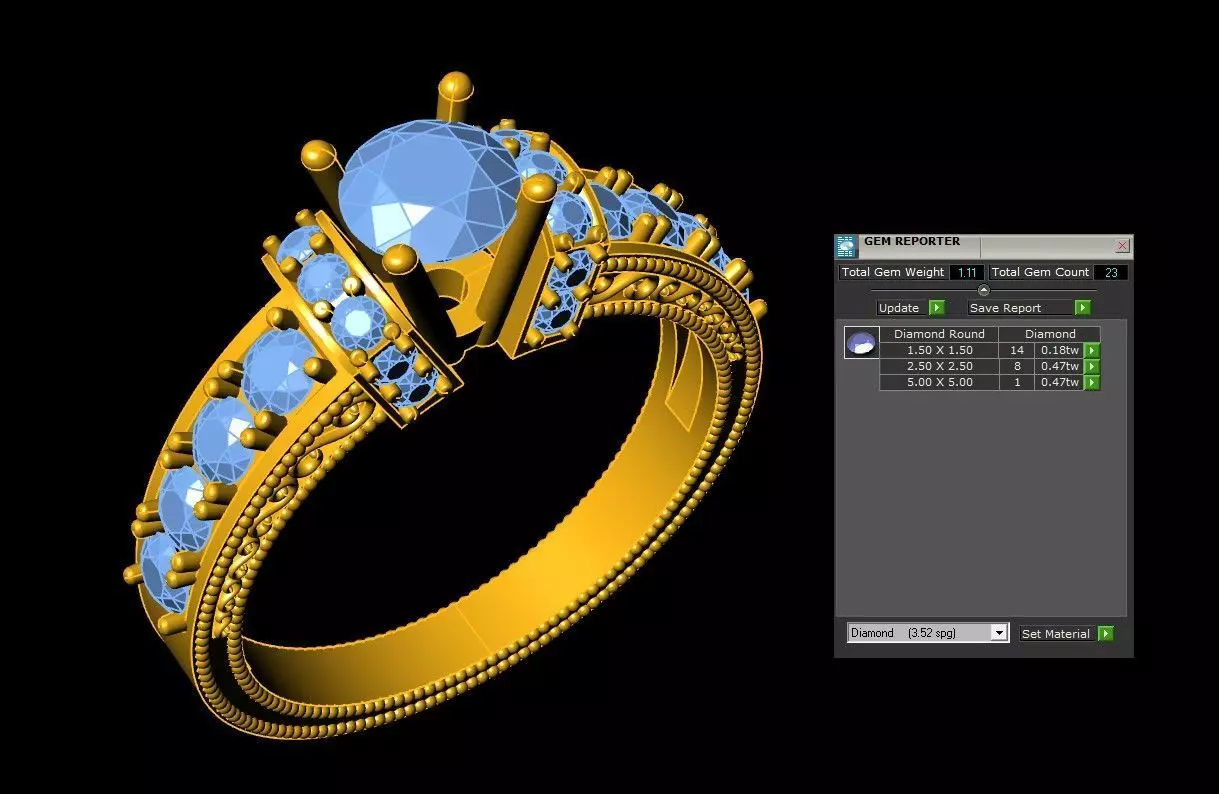Click the count cell showing 8

coord(1017,366)
